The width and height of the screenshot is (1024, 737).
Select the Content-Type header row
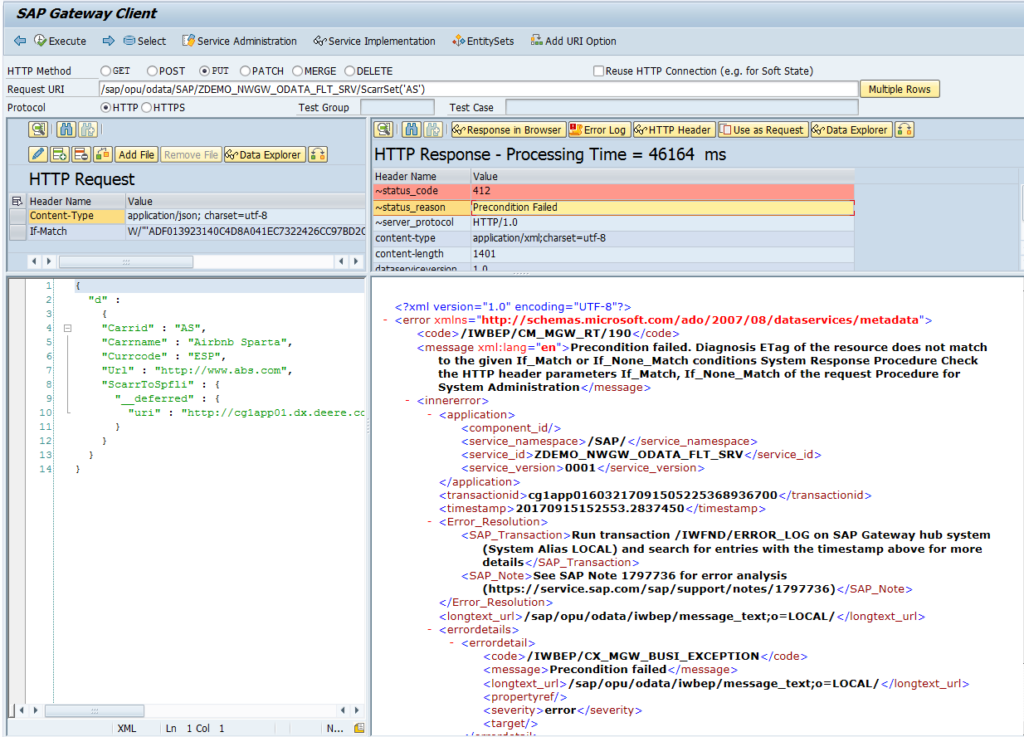tap(196, 215)
